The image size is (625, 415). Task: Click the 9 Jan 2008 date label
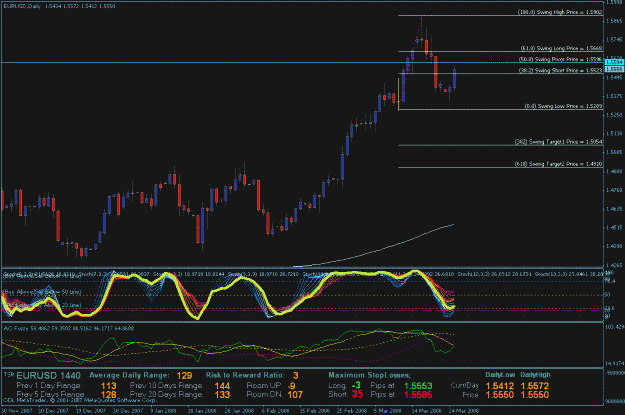pyautogui.click(x=163, y=411)
